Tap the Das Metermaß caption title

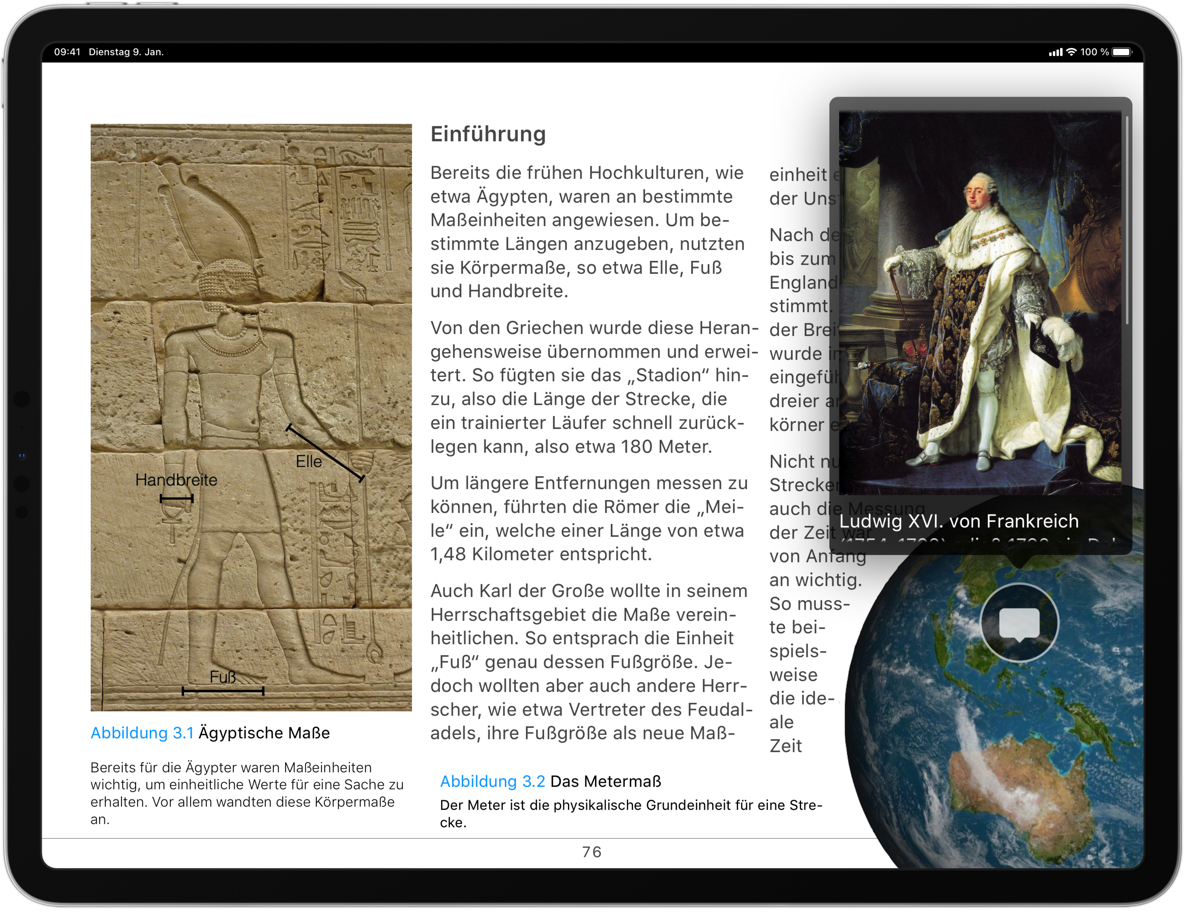(606, 781)
